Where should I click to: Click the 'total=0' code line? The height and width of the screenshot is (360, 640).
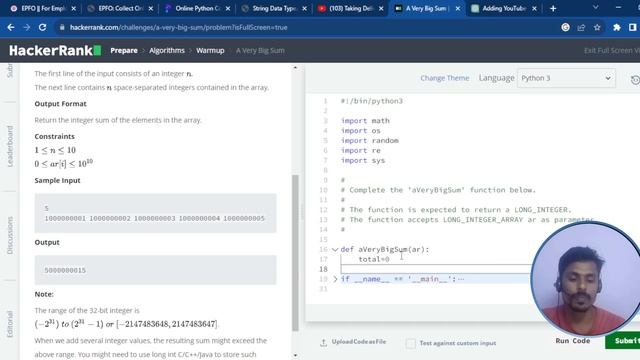click(374, 259)
